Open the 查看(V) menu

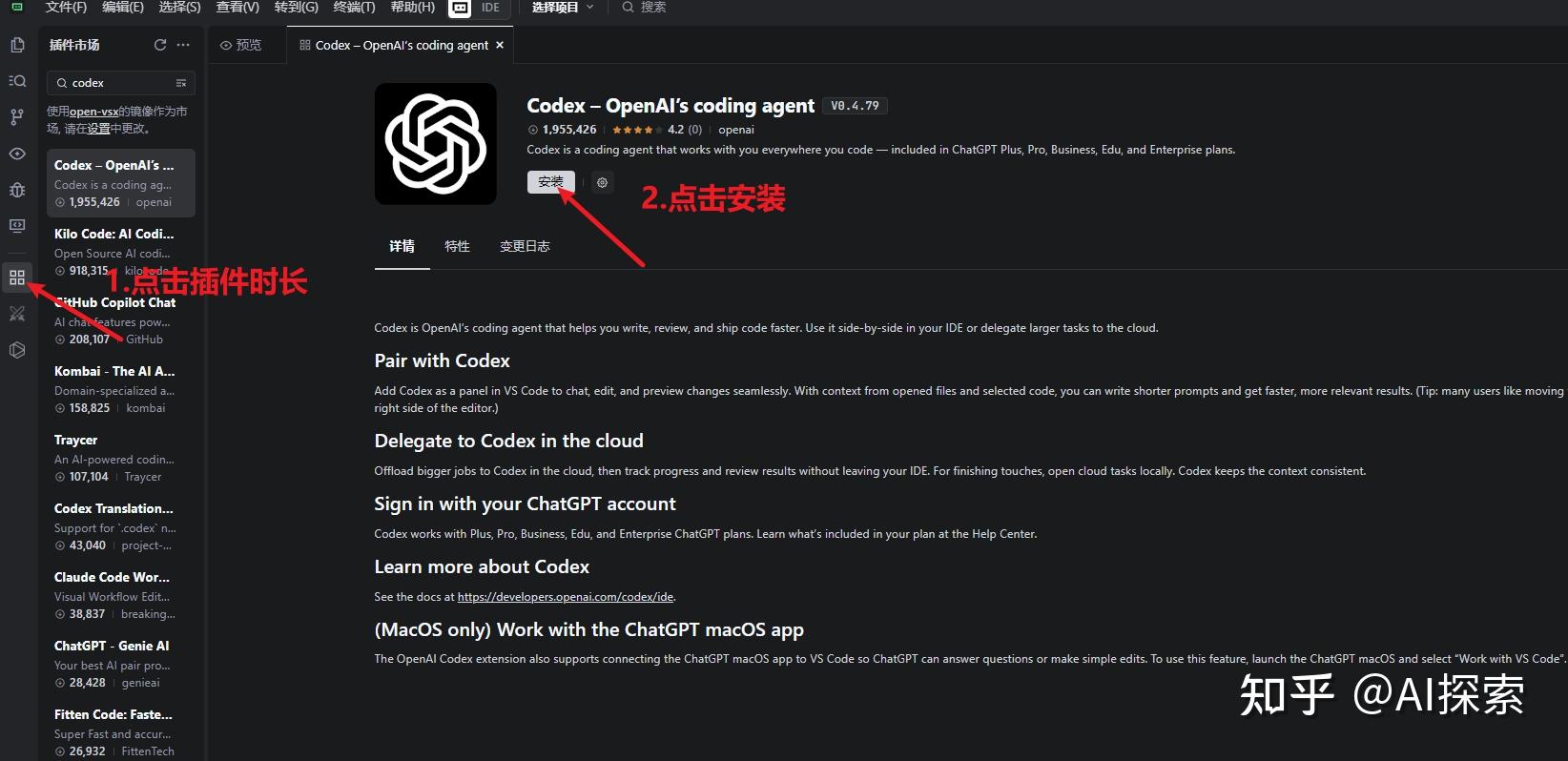[x=237, y=7]
